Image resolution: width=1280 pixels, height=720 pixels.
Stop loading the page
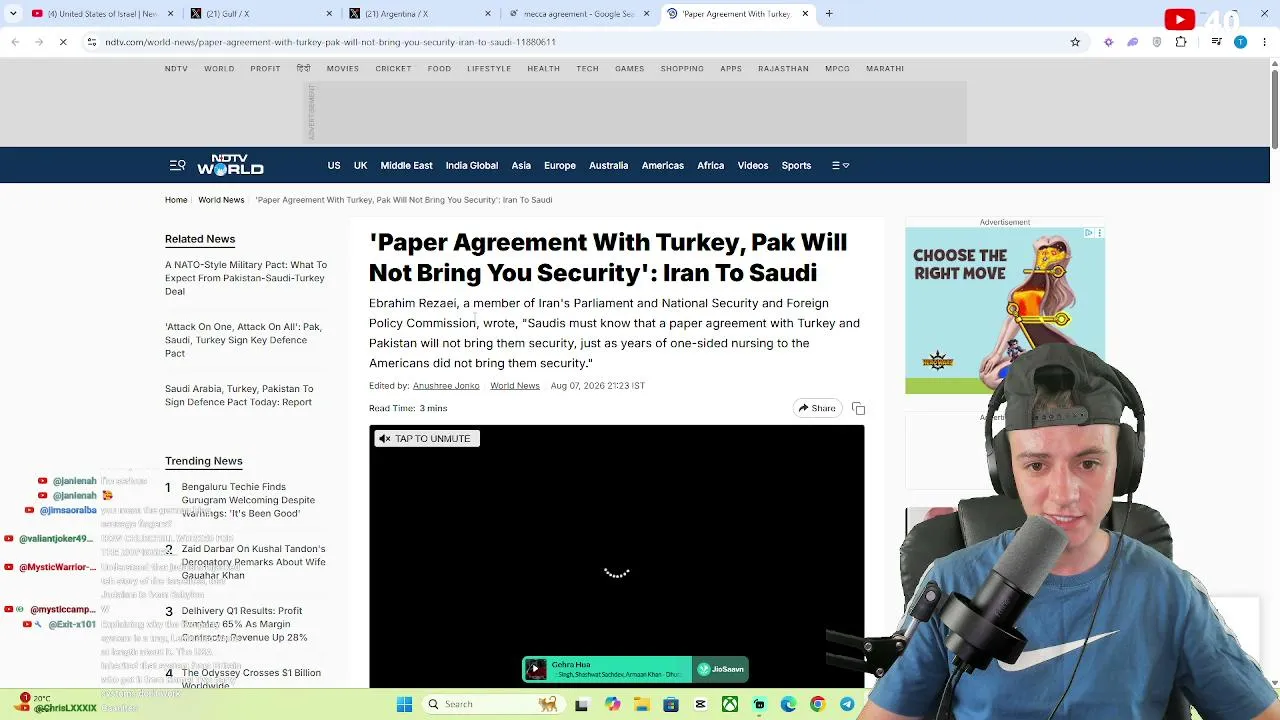[62, 42]
